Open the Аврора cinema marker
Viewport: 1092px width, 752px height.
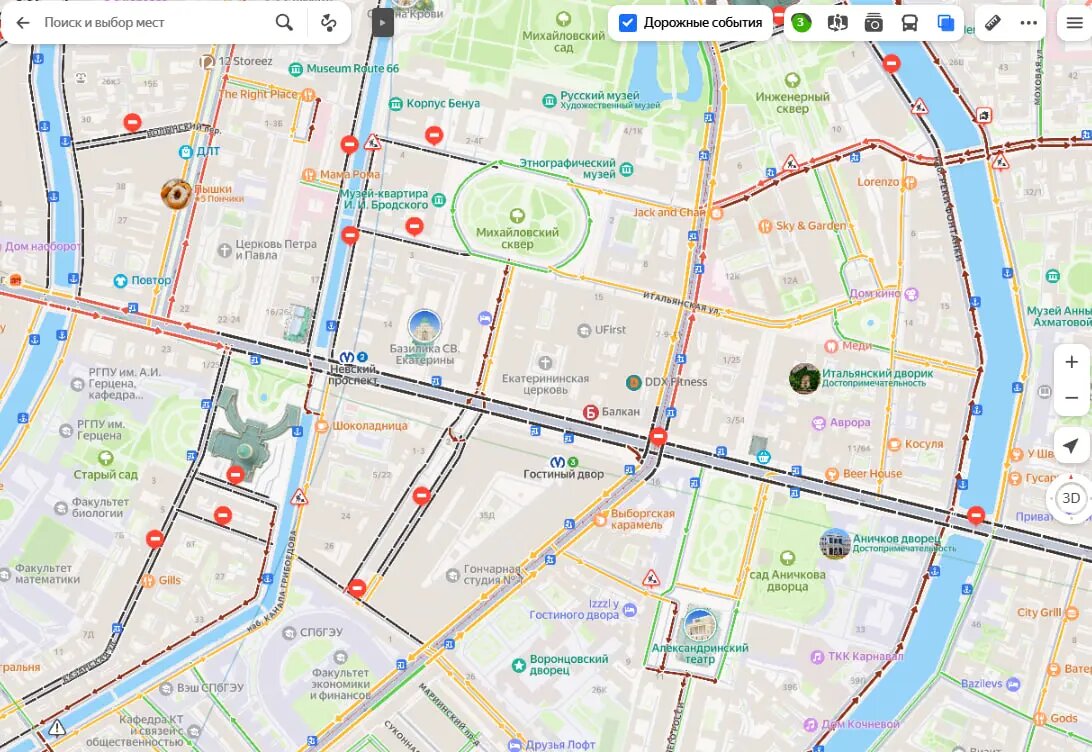(x=819, y=423)
